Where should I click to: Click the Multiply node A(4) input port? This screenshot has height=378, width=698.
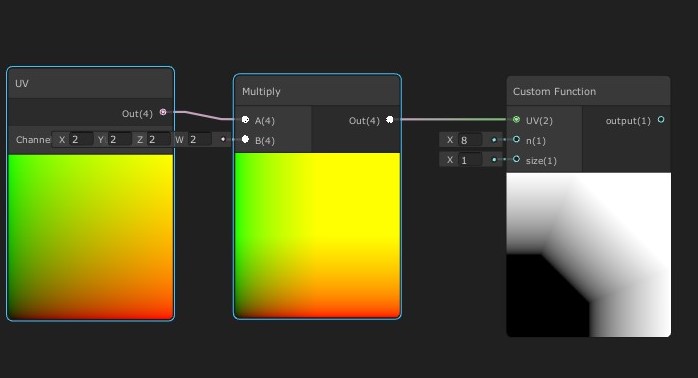tap(245, 120)
